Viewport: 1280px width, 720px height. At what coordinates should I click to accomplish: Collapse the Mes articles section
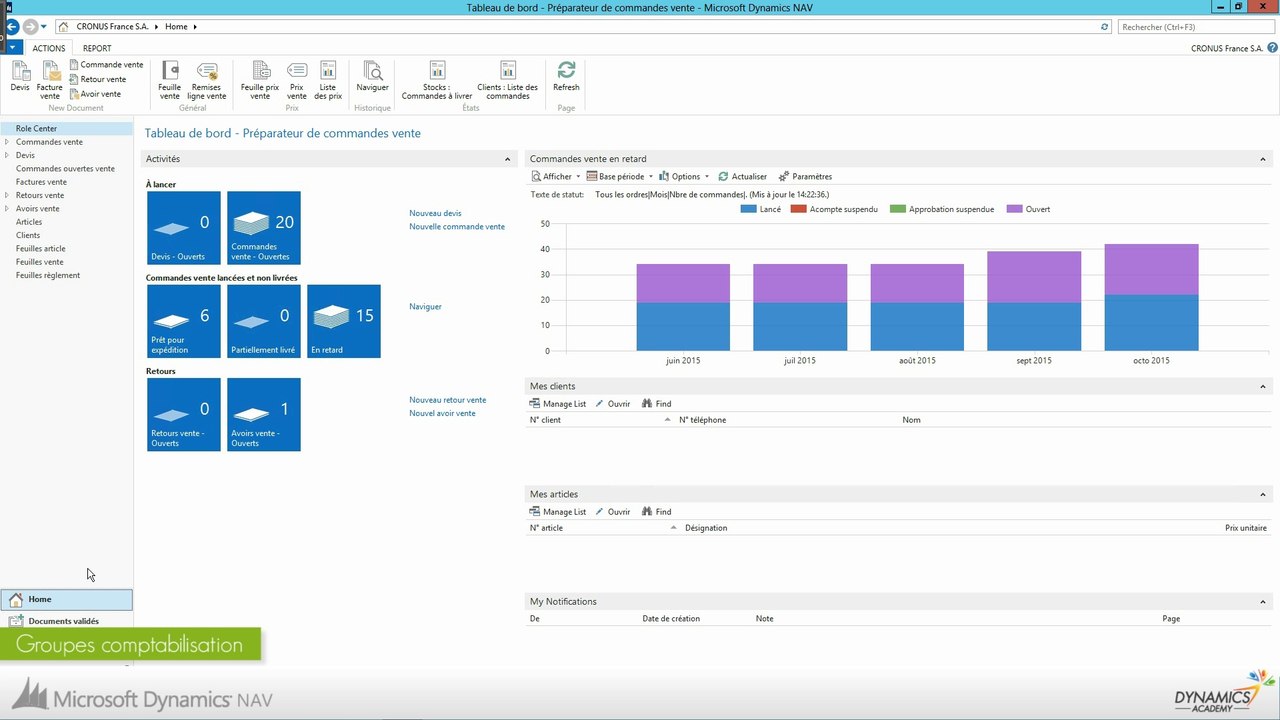(x=1263, y=494)
